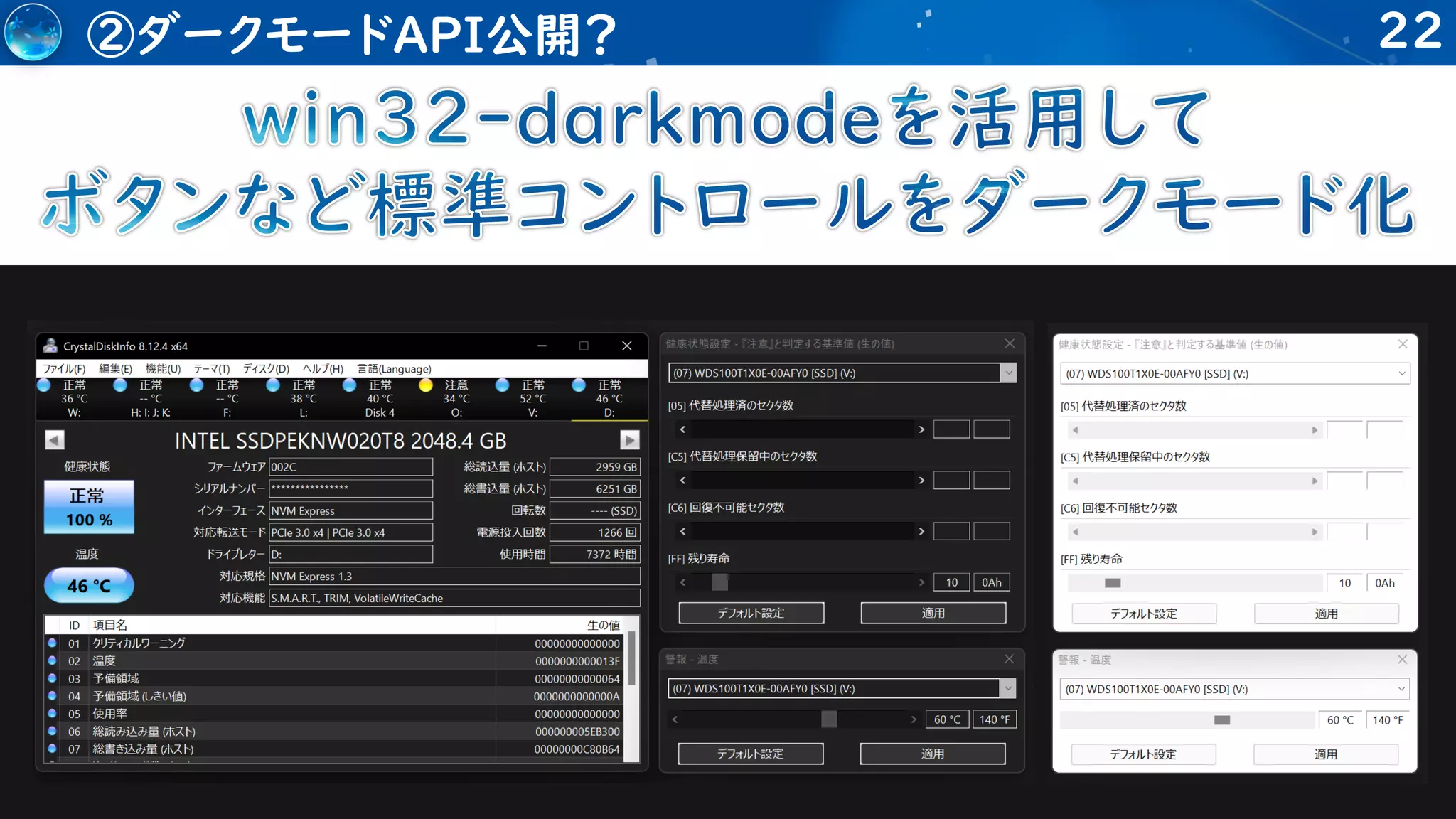Click dark temperature field 60 °C
Screen dimensions: 1456x819
pos(947,719)
